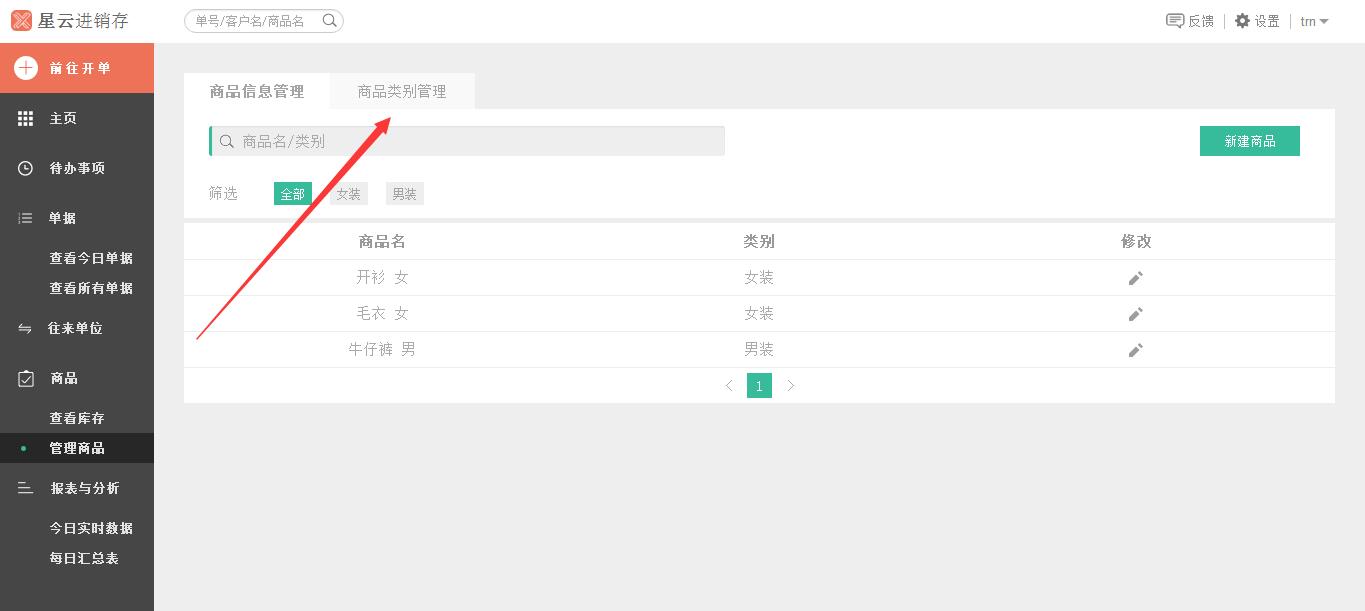Select the 全部 filter
This screenshot has width=1365, height=611.
[292, 193]
